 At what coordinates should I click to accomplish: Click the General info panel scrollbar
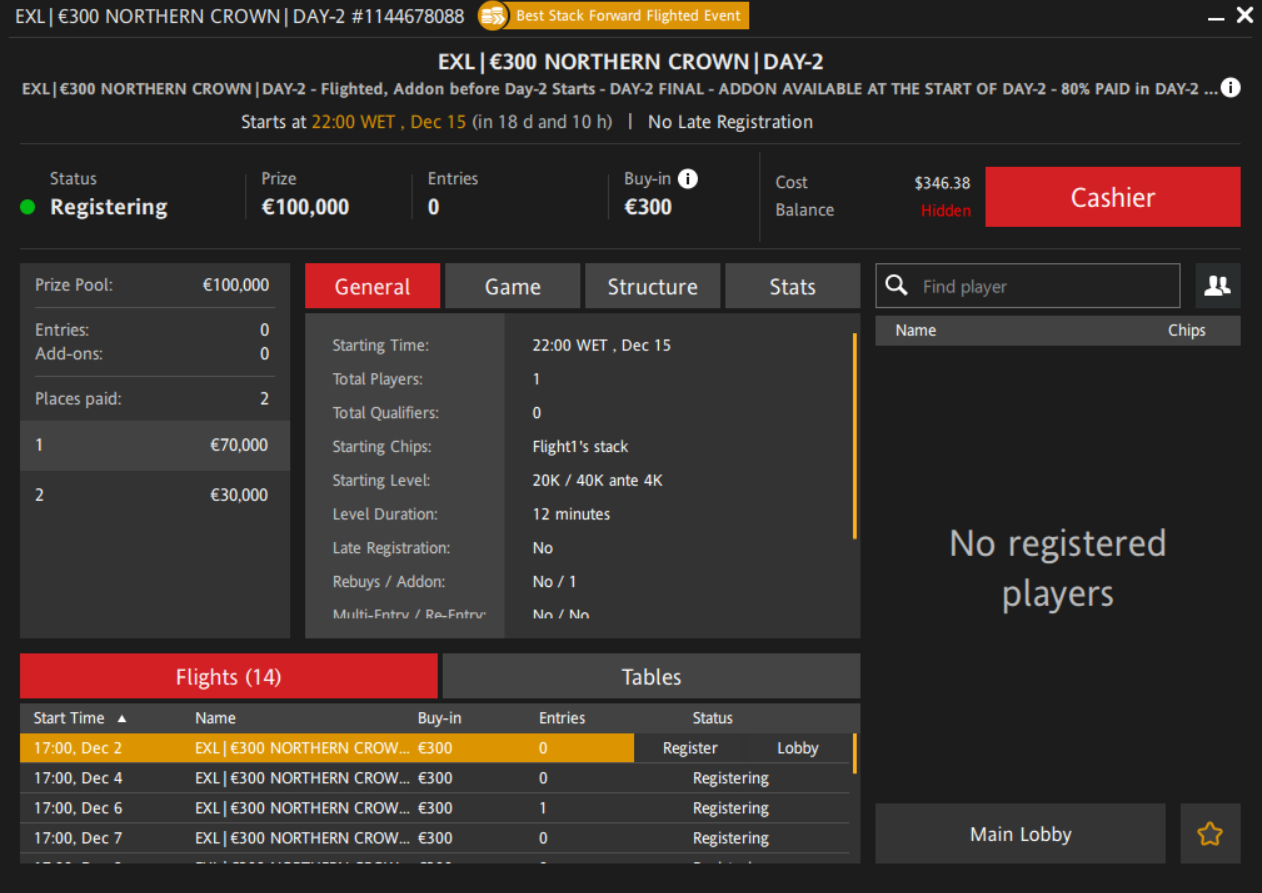click(854, 436)
